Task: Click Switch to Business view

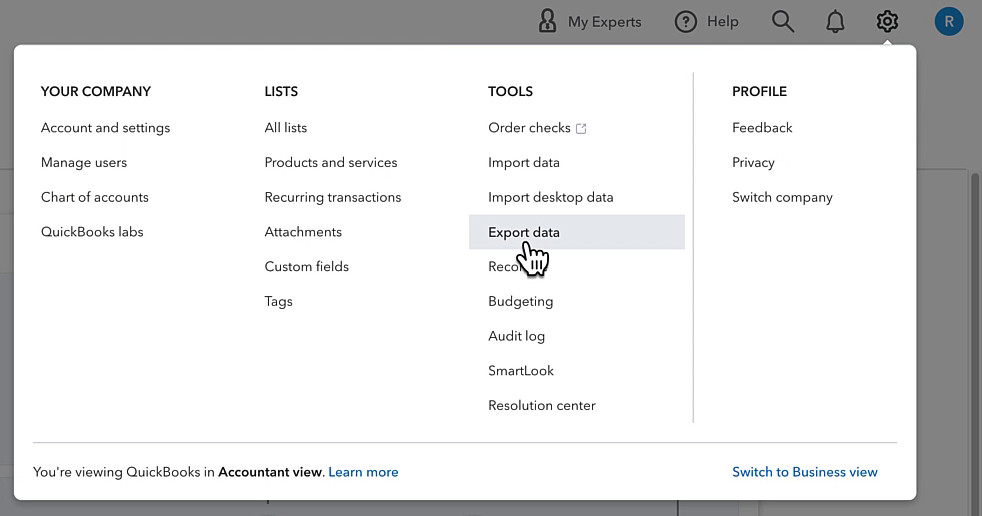Action: click(805, 472)
